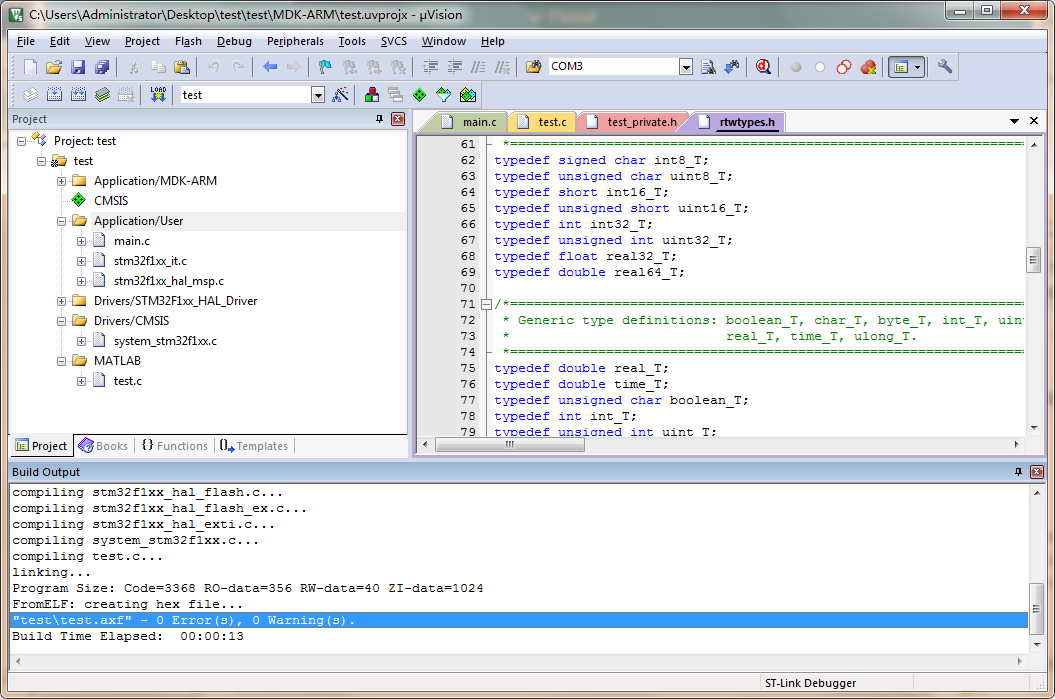Collapse the code fold at line 71
Screen dimensions: 1055x699
coord(486,304)
